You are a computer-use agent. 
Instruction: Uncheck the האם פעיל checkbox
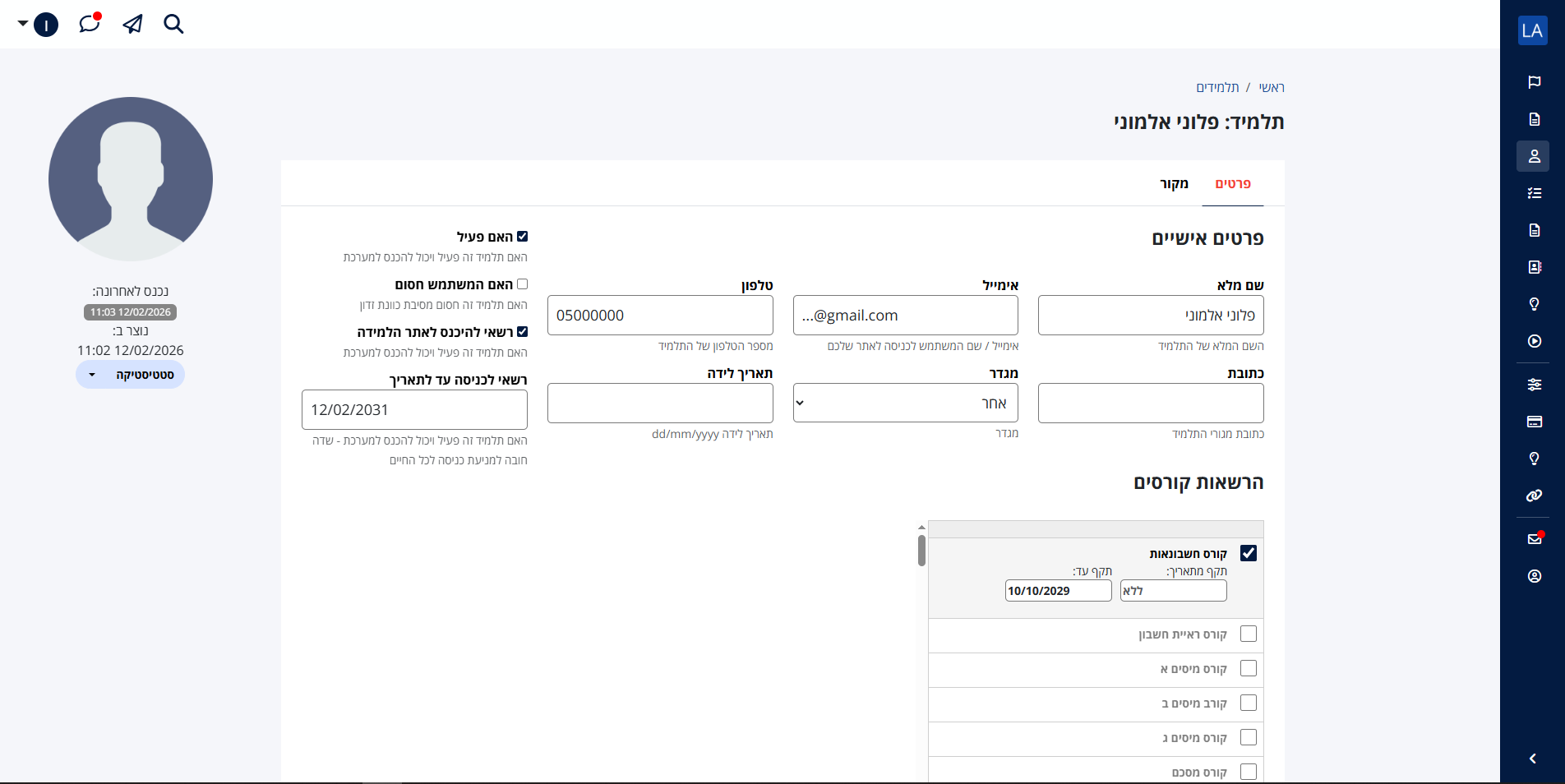522,237
